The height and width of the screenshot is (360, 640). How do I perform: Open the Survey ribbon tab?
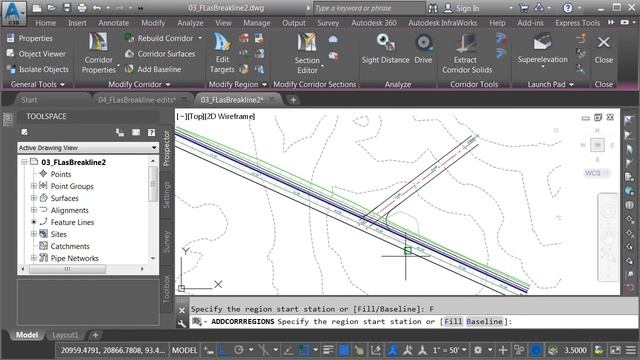(x=328, y=23)
